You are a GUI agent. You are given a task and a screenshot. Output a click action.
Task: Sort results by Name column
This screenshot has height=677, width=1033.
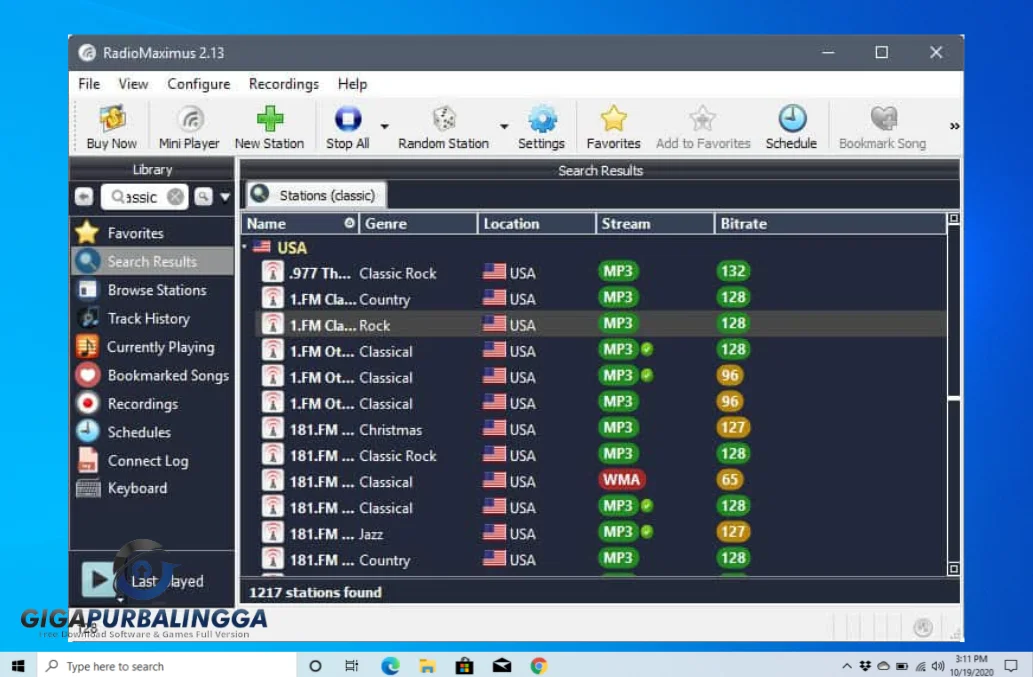pyautogui.click(x=300, y=224)
